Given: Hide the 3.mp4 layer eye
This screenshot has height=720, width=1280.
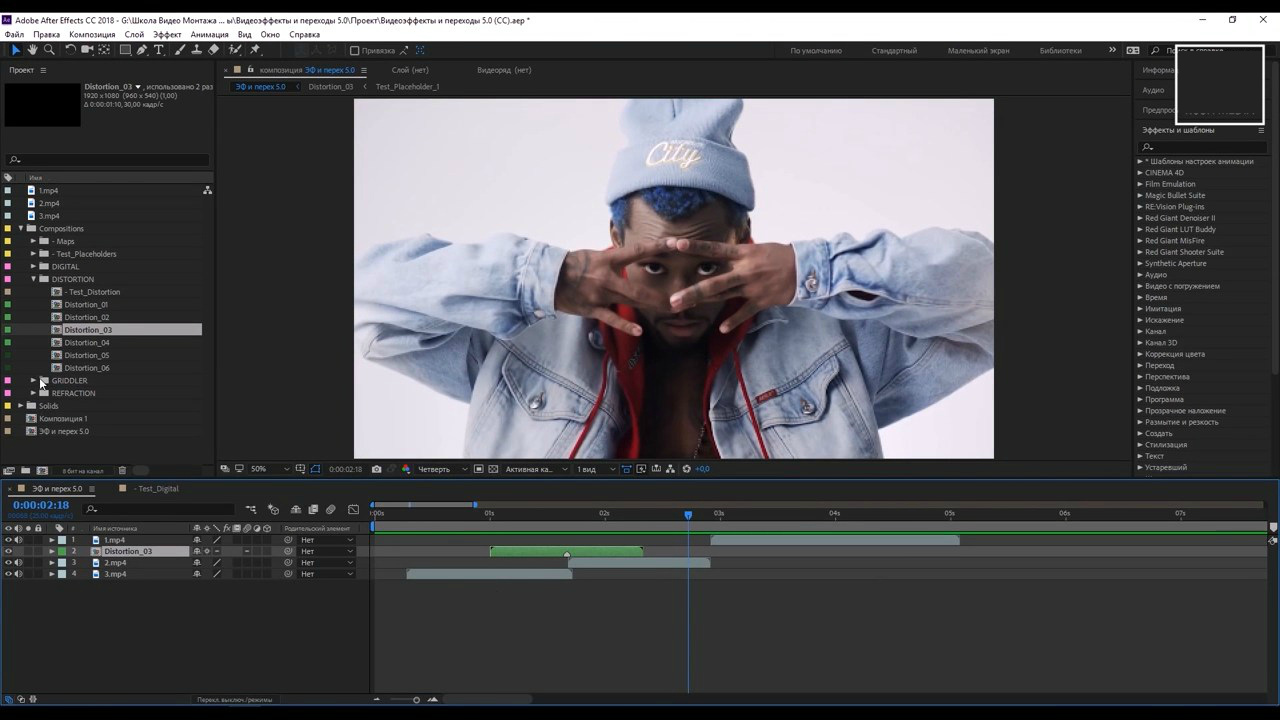Looking at the screenshot, I should tap(8, 574).
